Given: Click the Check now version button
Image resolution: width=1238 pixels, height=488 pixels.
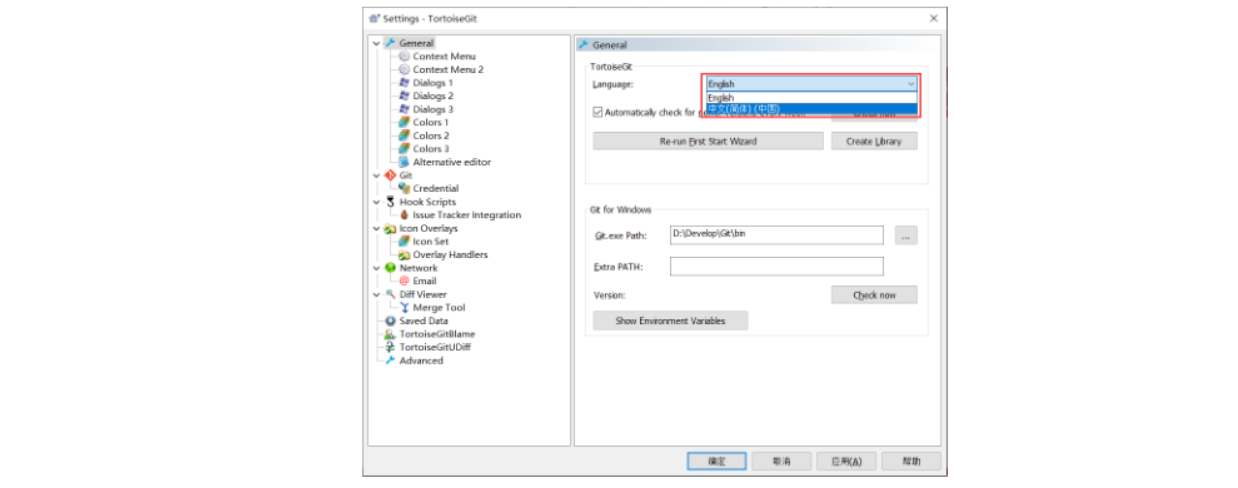Looking at the screenshot, I should click(x=874, y=295).
